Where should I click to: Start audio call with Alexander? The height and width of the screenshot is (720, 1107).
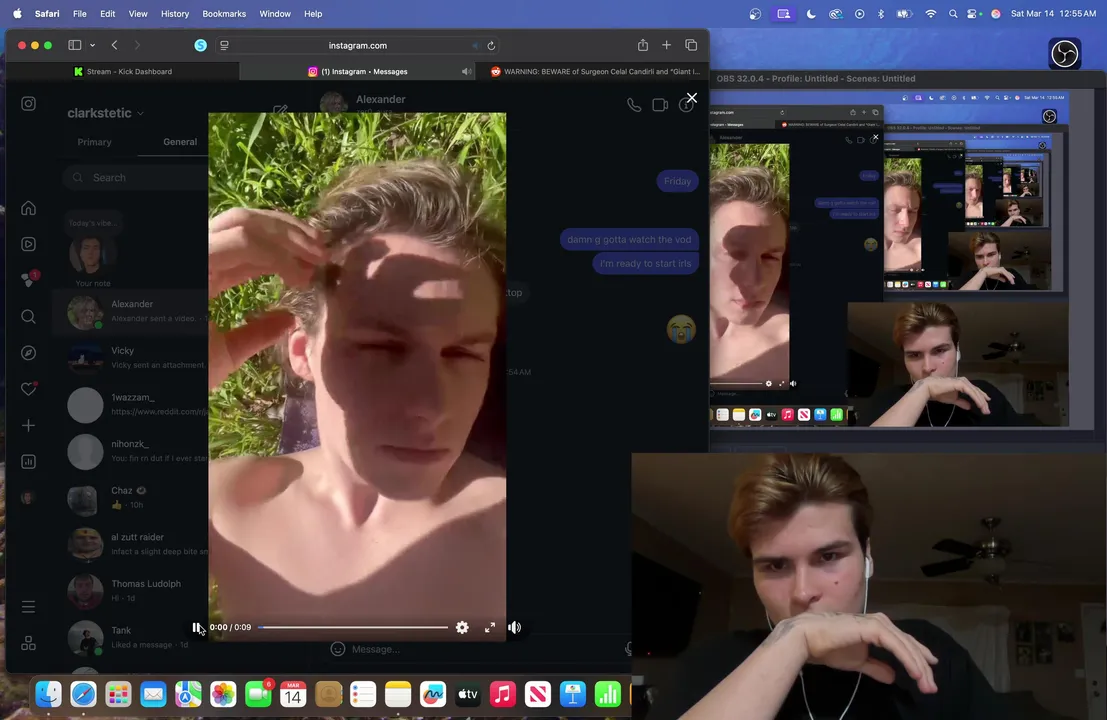[634, 105]
